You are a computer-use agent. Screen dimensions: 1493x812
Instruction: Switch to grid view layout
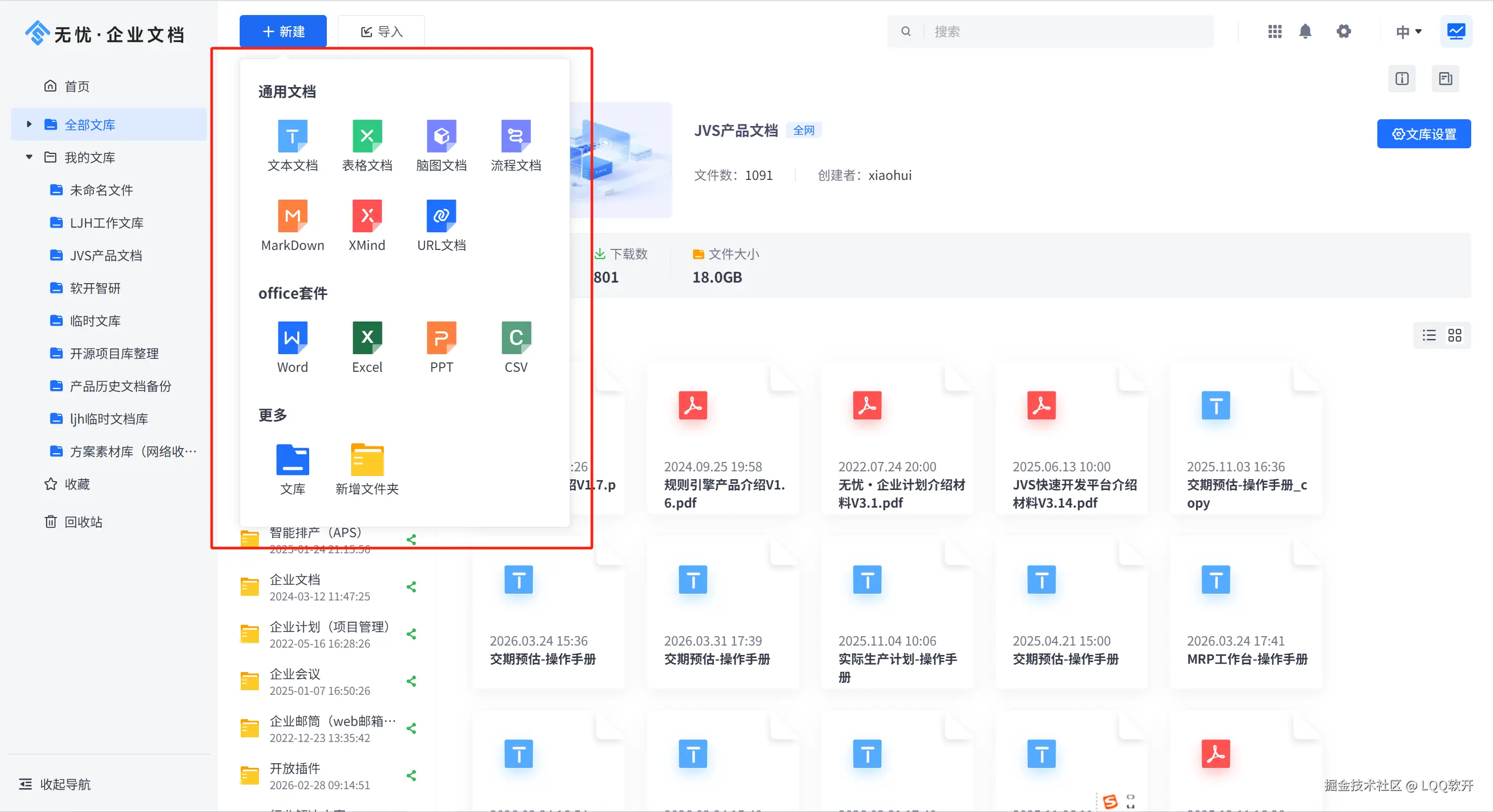pos(1454,335)
